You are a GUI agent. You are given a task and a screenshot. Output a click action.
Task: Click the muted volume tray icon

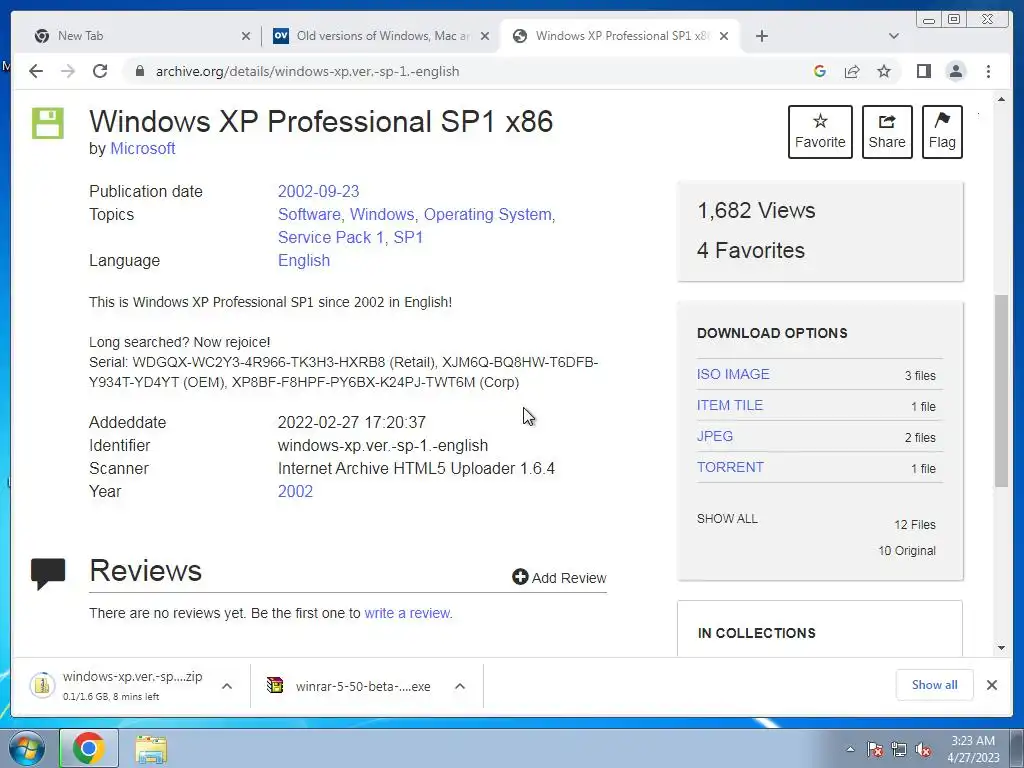[923, 749]
